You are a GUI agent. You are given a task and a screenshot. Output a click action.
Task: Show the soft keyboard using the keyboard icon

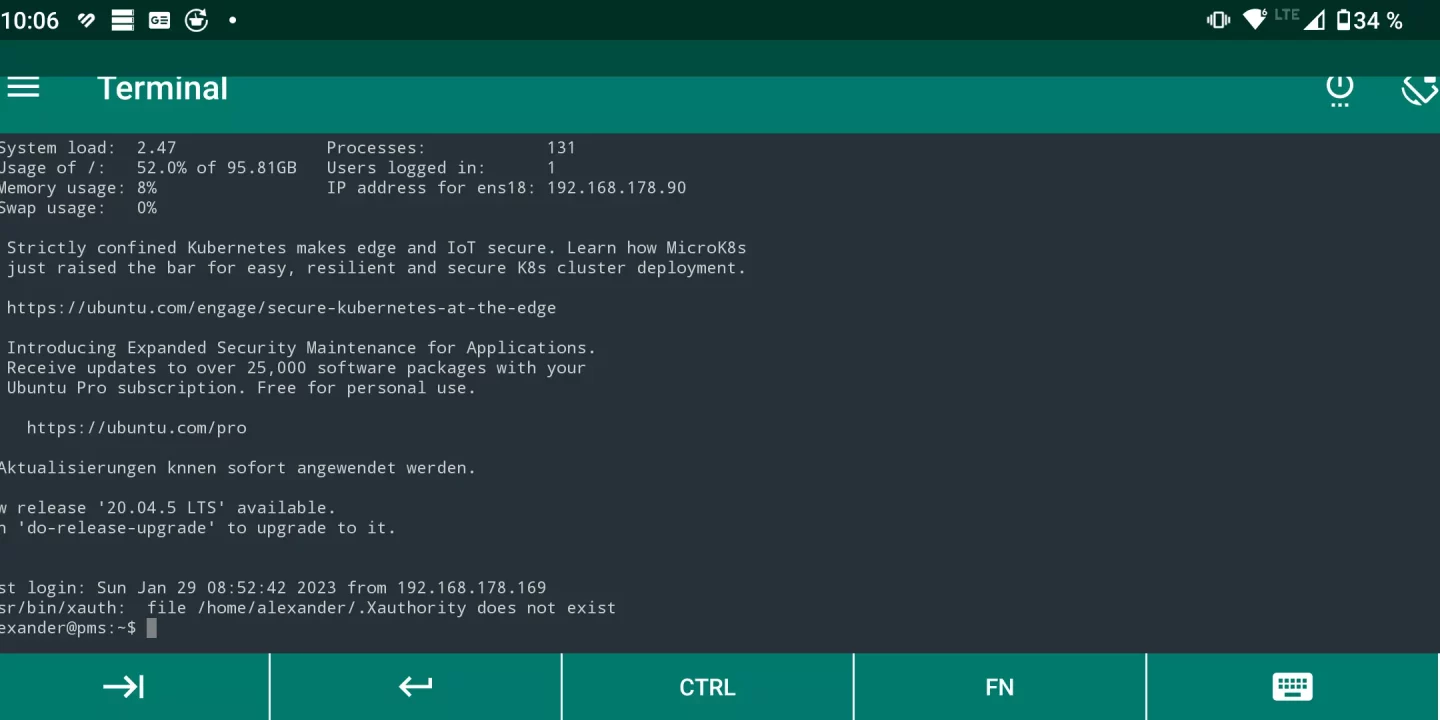coord(1292,687)
